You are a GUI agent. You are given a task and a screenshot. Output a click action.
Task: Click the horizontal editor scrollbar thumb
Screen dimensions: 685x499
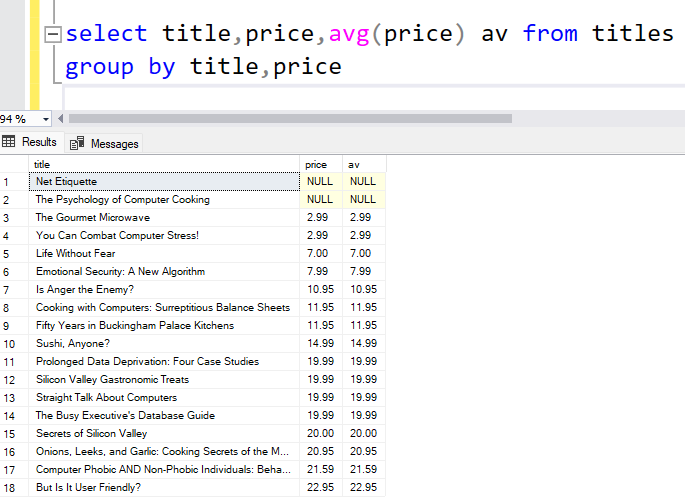pos(290,118)
